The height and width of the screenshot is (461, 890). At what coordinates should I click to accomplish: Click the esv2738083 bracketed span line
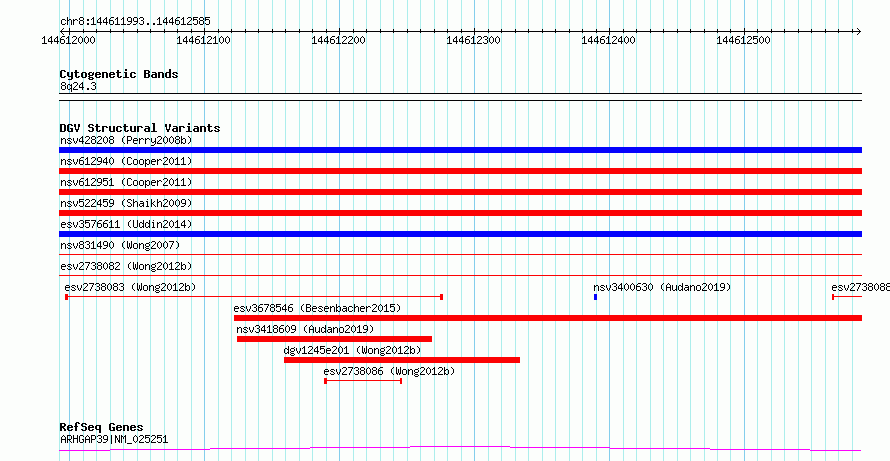(x=254, y=297)
